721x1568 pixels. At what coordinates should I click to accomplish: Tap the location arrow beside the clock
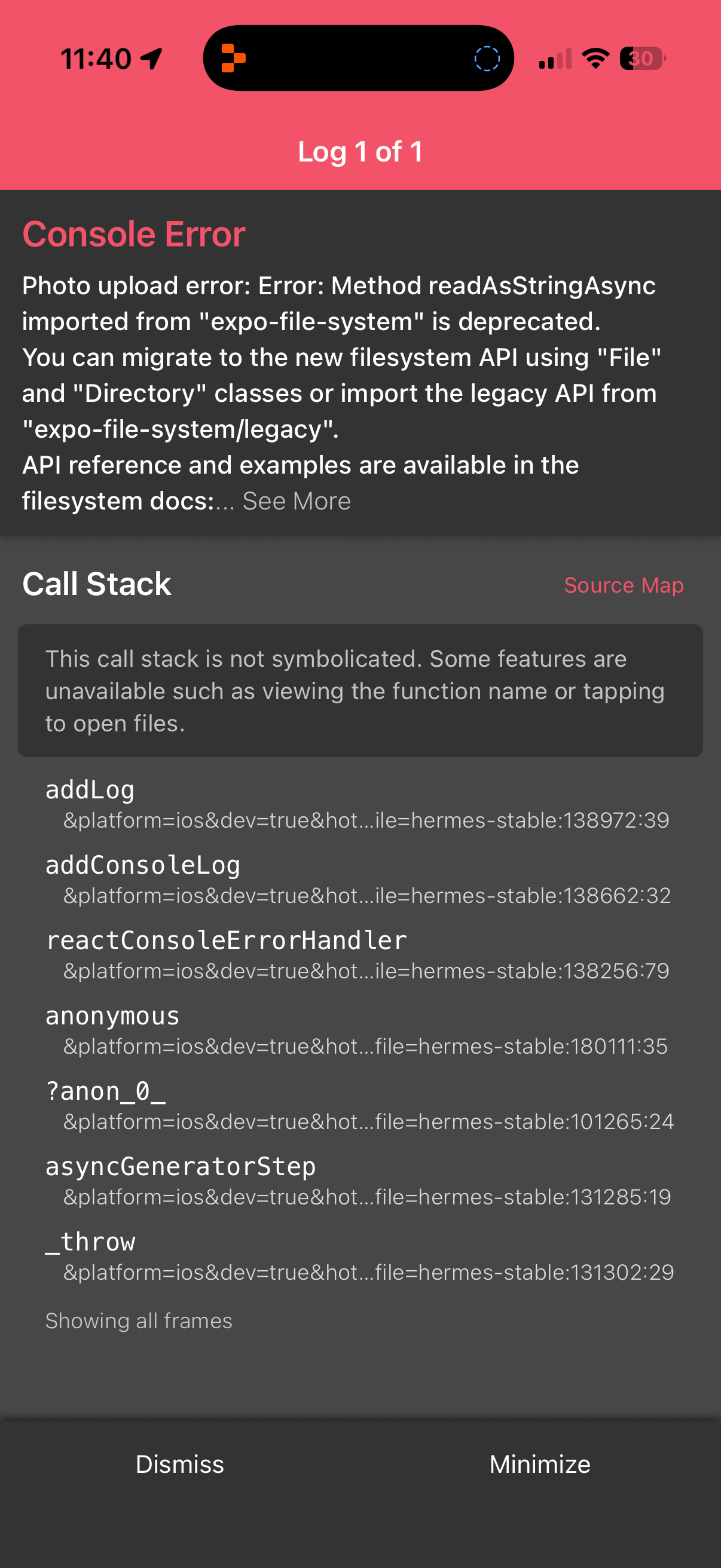[x=150, y=57]
